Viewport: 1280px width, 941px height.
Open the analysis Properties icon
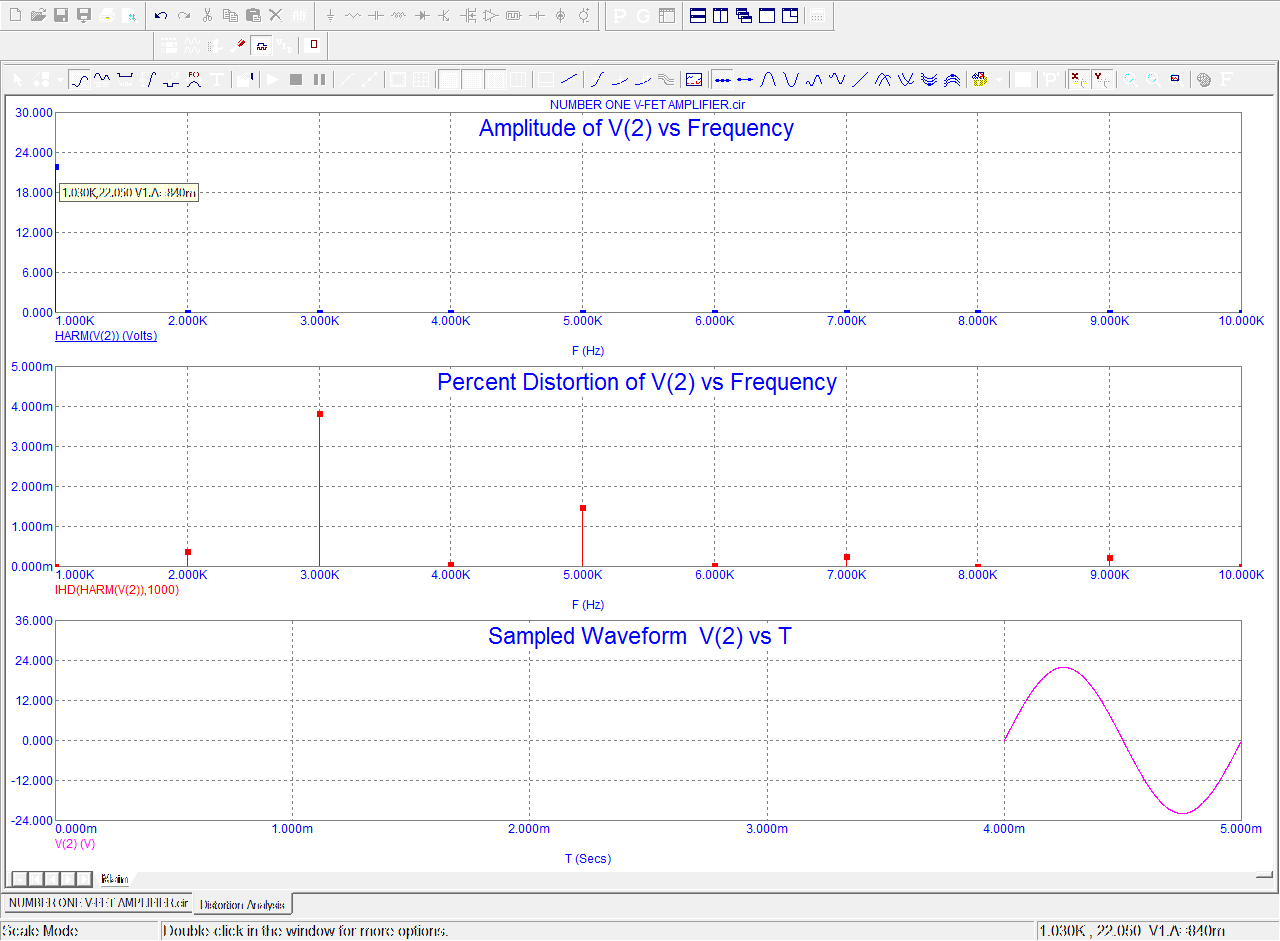(x=244, y=80)
